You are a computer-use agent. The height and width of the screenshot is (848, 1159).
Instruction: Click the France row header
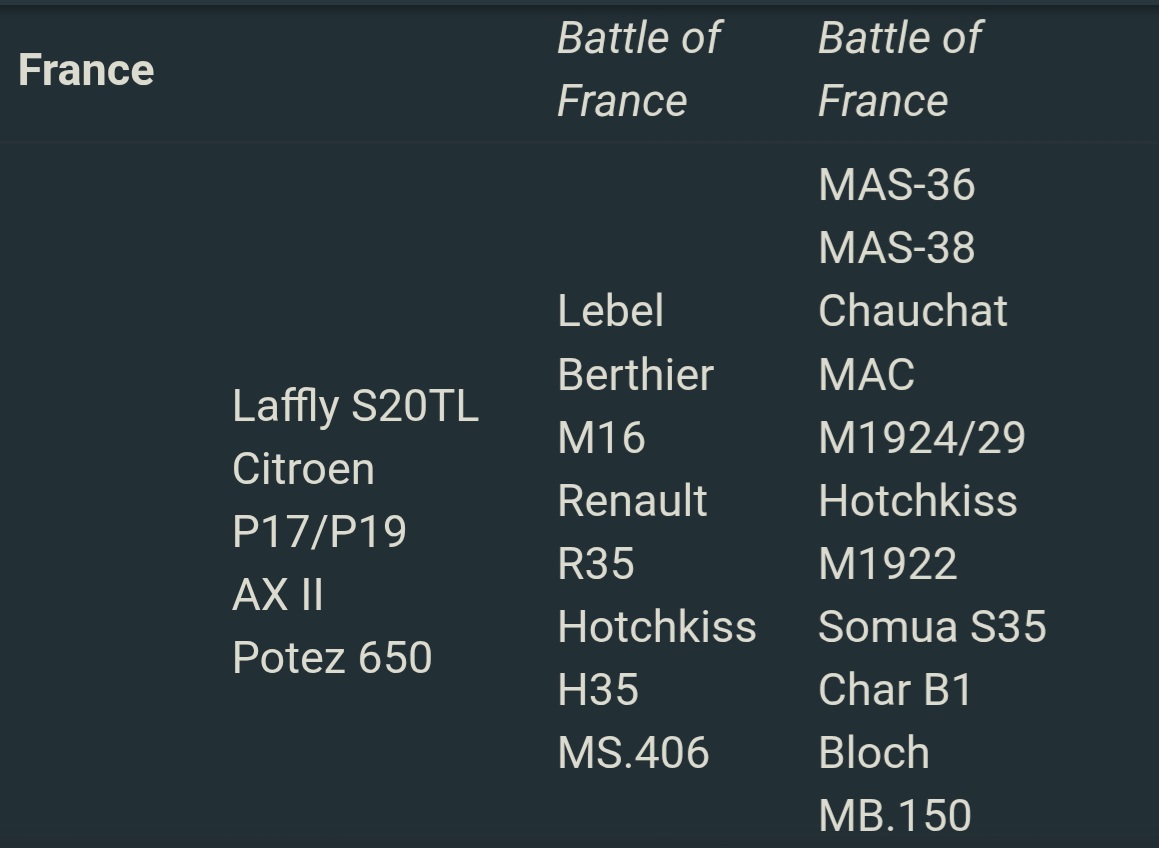(86, 70)
